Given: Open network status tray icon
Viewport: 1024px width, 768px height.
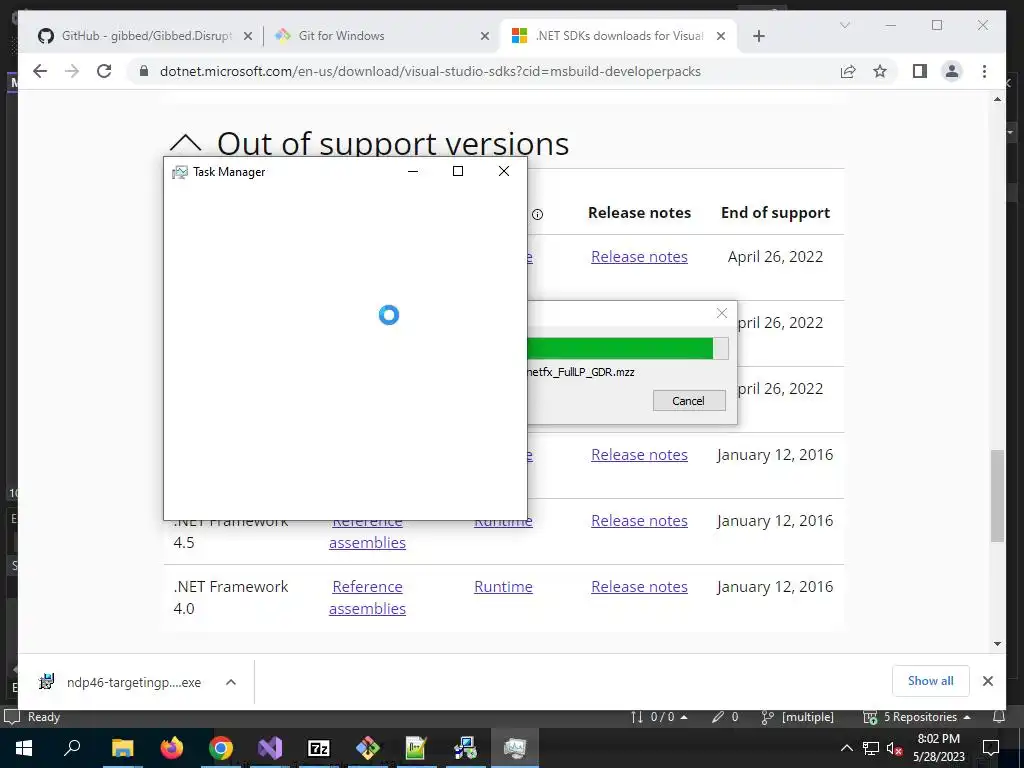Looking at the screenshot, I should pyautogui.click(x=871, y=748).
